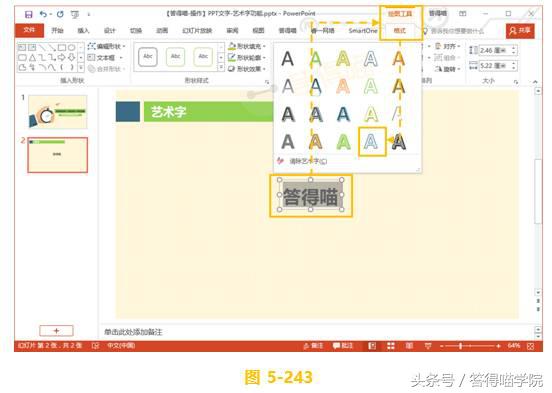The image size is (552, 393).
Task: Apply the second Abc shape style
Action: [175, 57]
